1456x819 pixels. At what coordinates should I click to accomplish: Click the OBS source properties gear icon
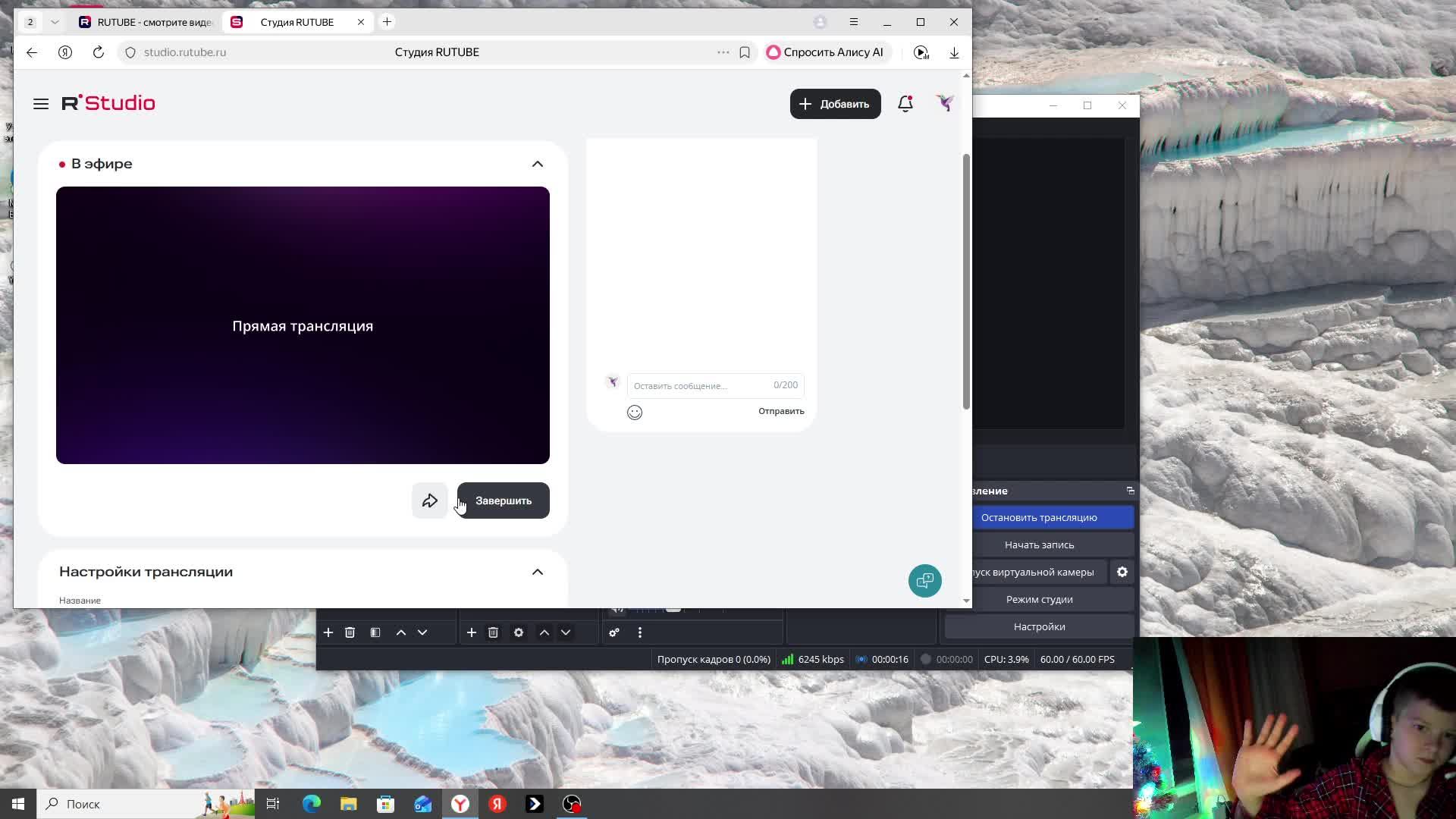point(519,632)
